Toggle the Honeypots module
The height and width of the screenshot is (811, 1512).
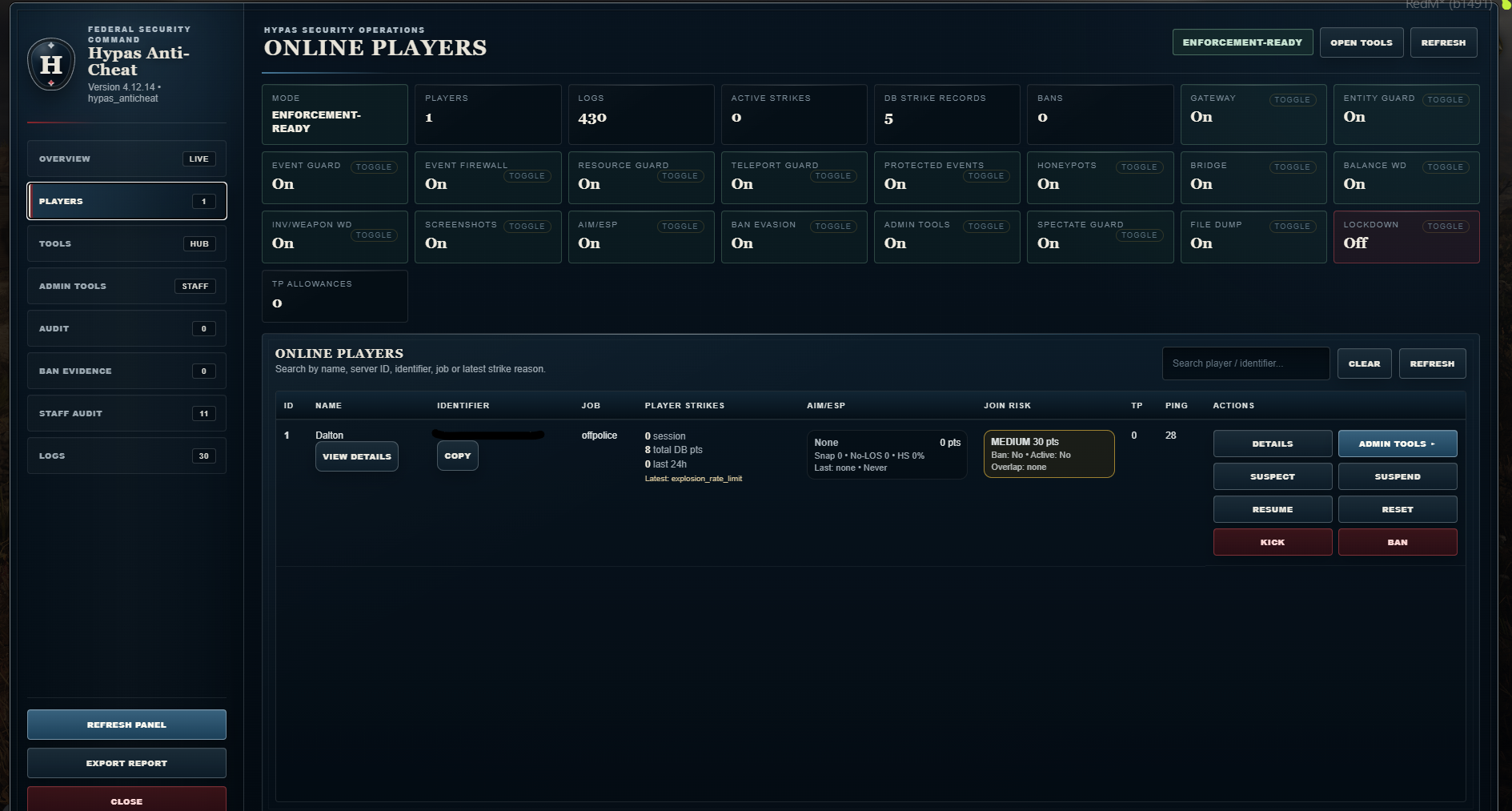pyautogui.click(x=1139, y=167)
